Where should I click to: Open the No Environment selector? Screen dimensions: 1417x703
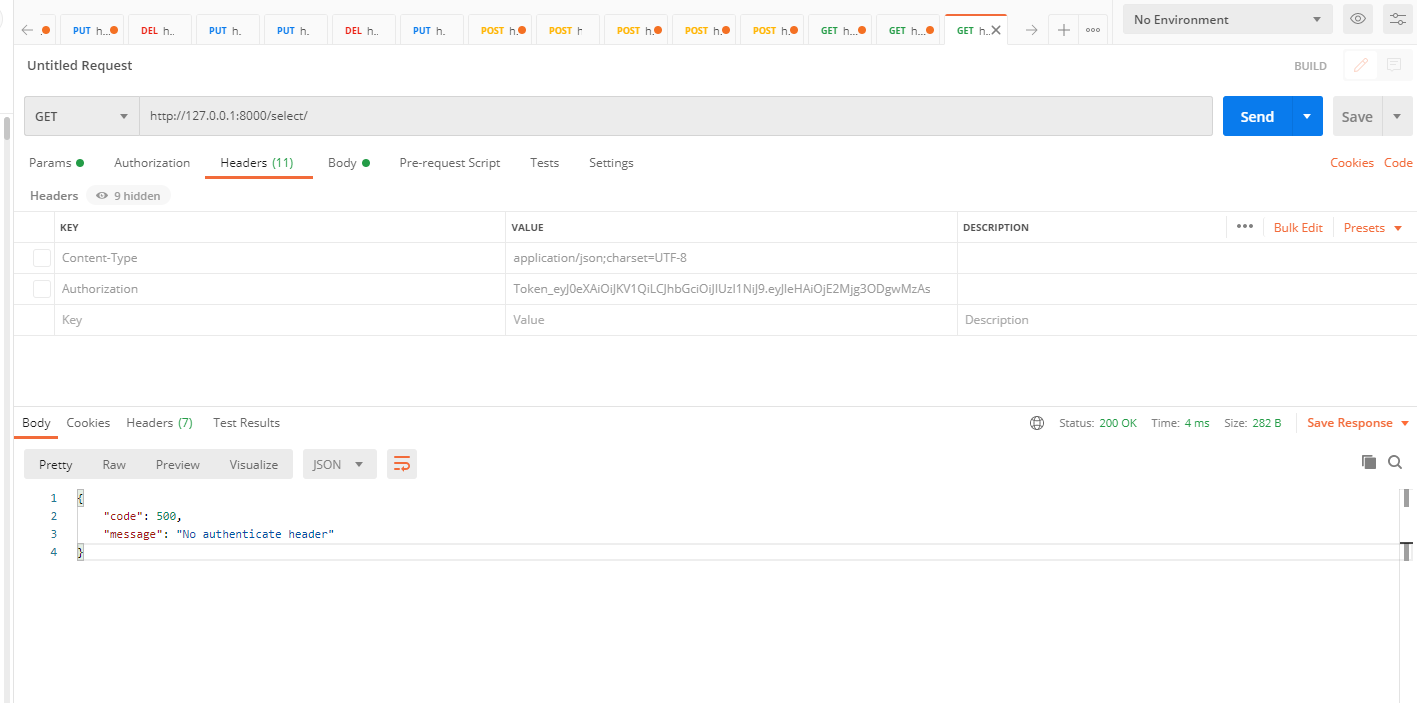[x=1228, y=19]
